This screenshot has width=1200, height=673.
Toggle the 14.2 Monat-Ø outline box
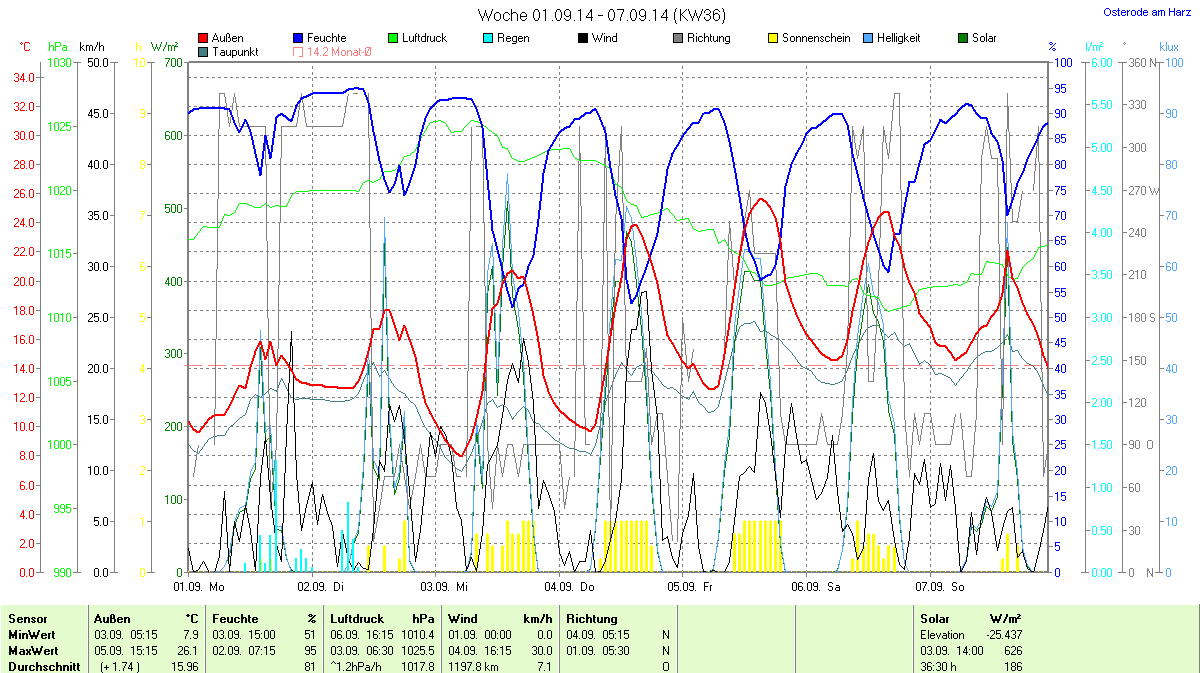298,51
